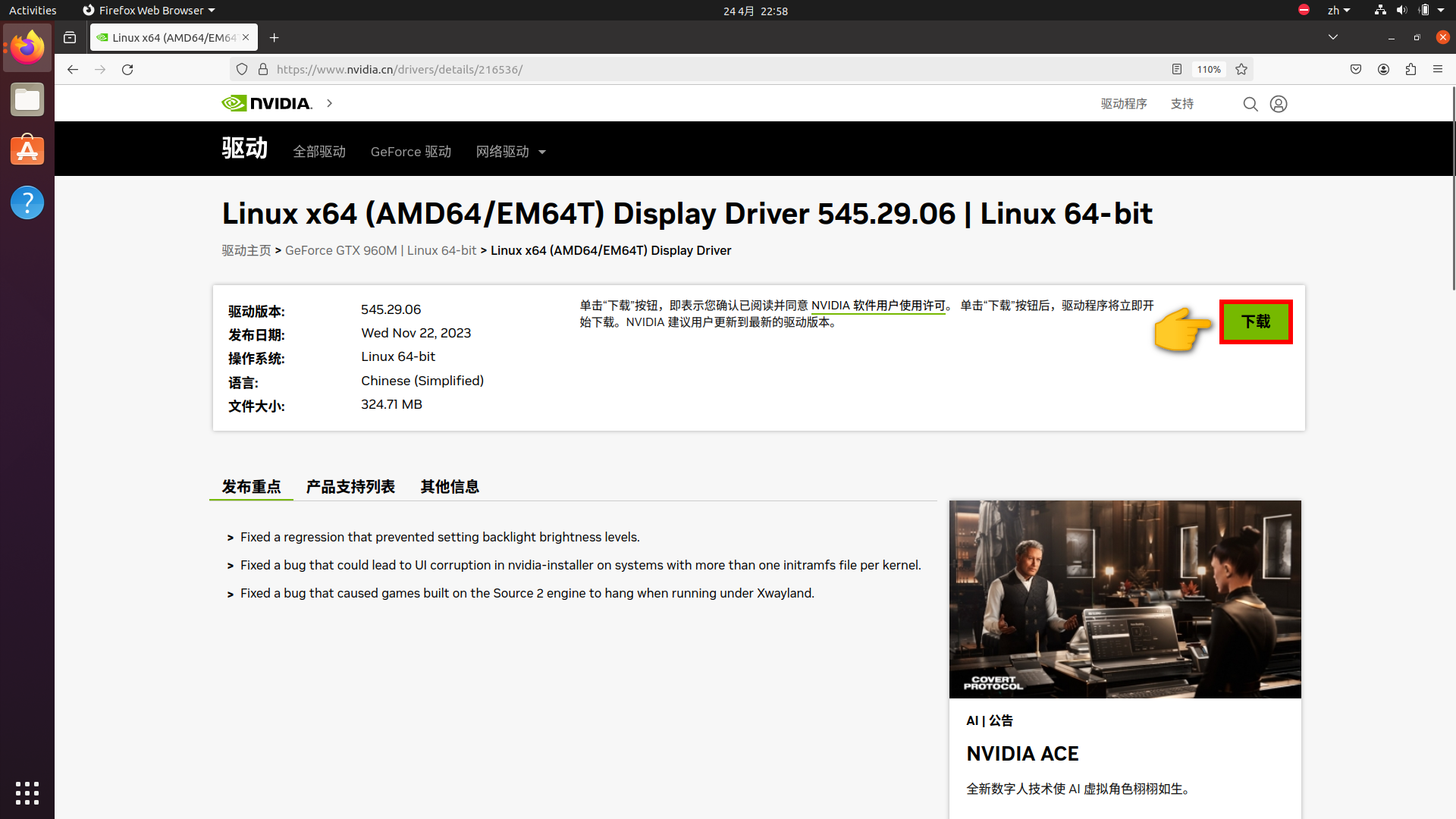Click the green 下载 download button

click(x=1256, y=322)
